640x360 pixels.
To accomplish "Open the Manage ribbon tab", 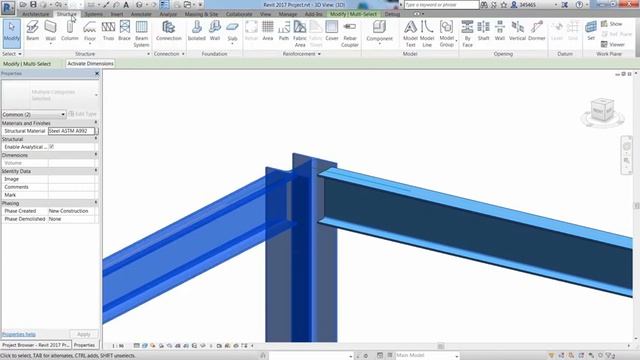I will tap(287, 14).
